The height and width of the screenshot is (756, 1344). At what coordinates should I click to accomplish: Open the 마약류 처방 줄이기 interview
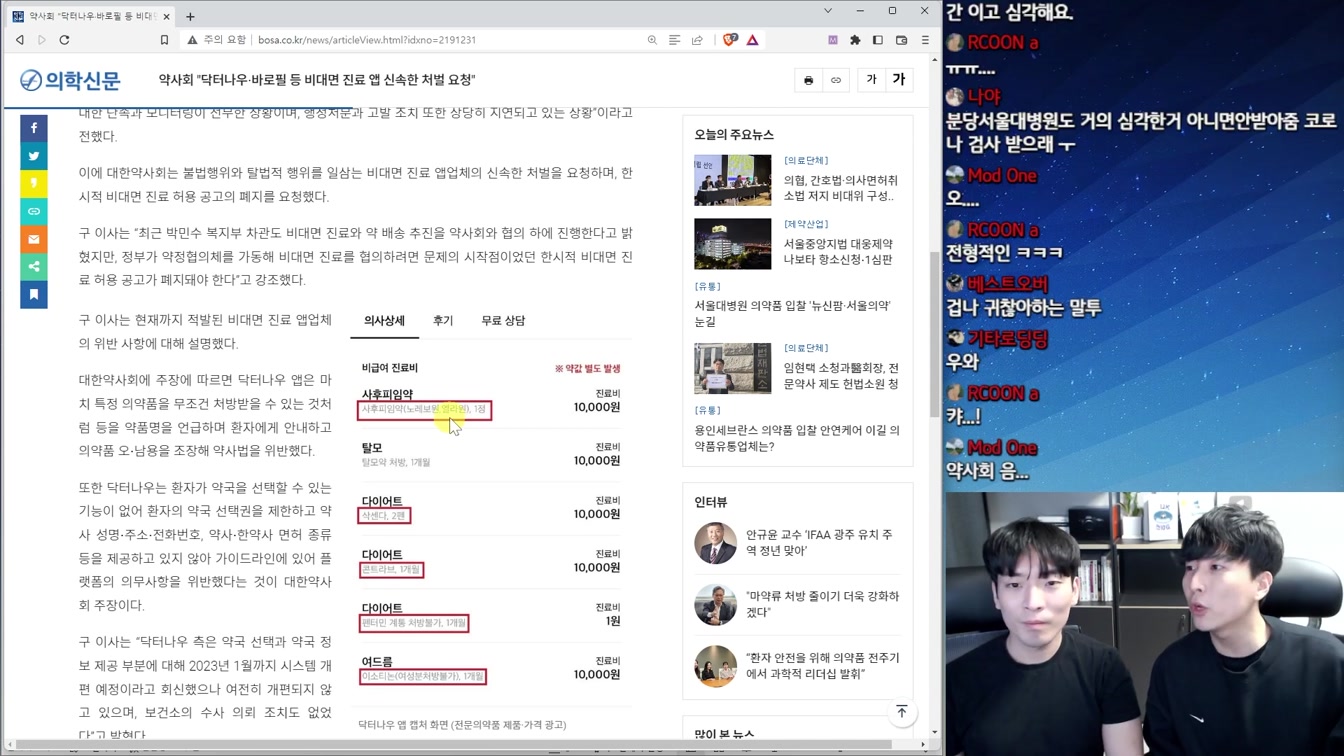822,604
